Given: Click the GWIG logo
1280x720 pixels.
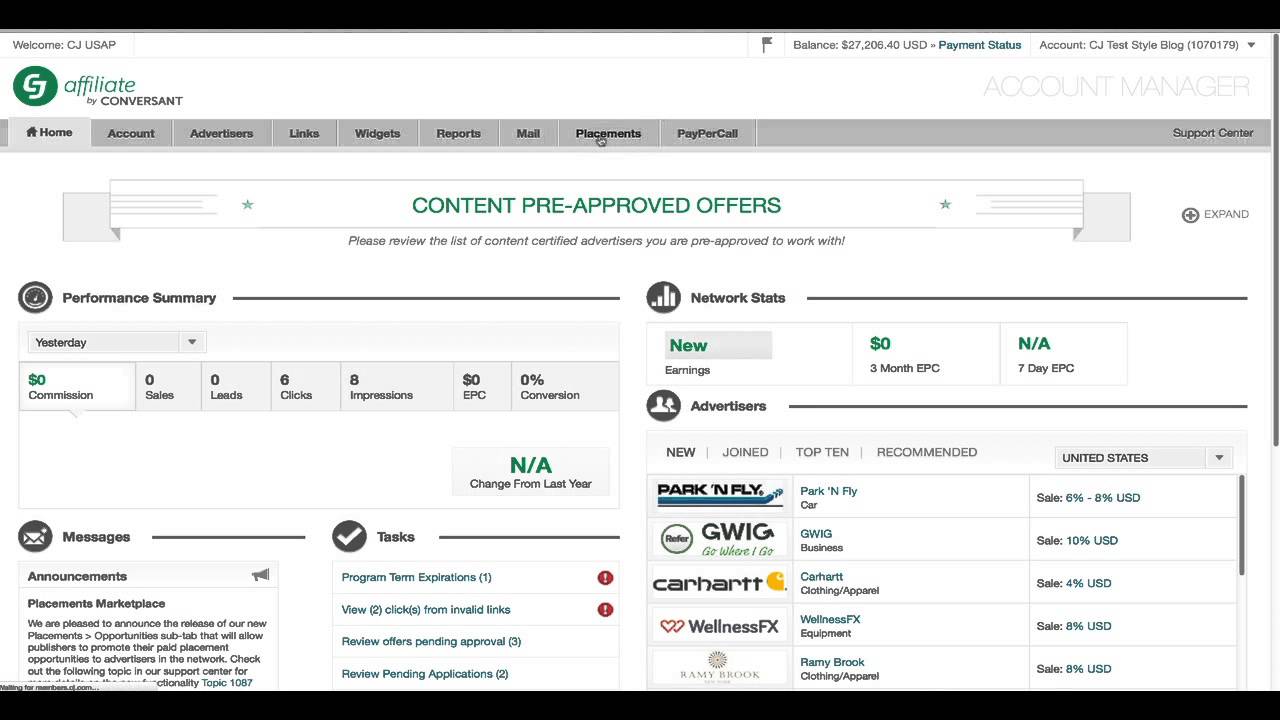Looking at the screenshot, I should (x=718, y=539).
